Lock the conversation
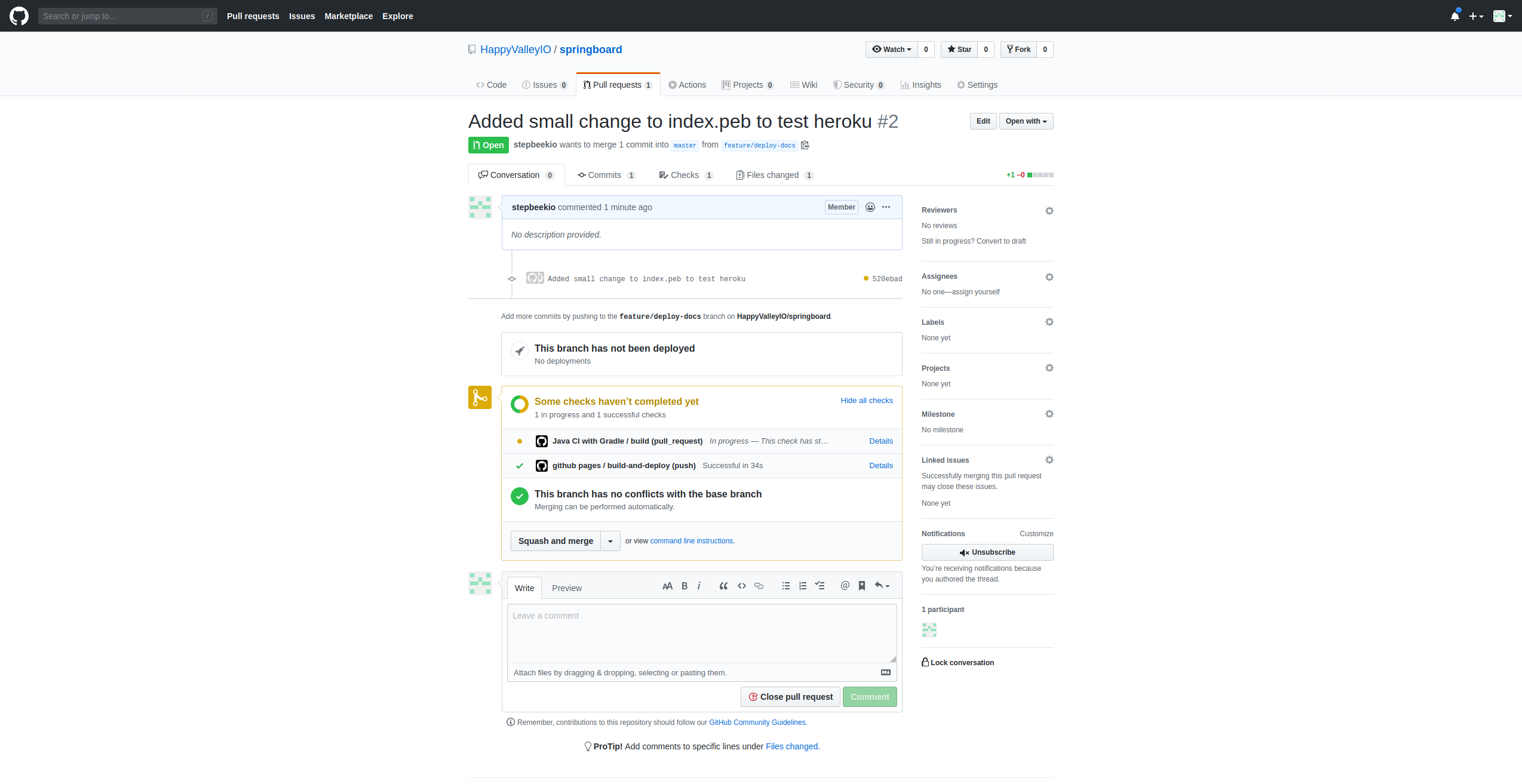The height and width of the screenshot is (784, 1522). tap(958, 663)
